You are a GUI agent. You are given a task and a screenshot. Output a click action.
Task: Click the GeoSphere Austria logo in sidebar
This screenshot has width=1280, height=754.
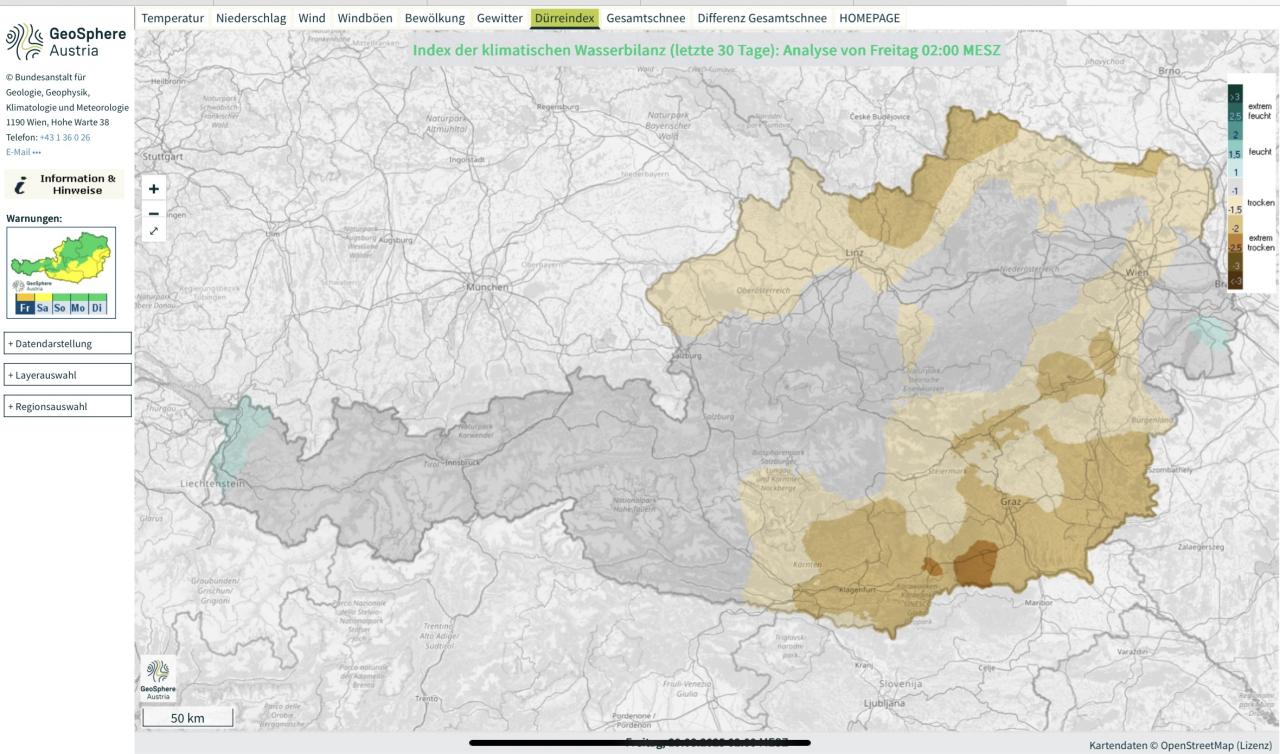(66, 42)
